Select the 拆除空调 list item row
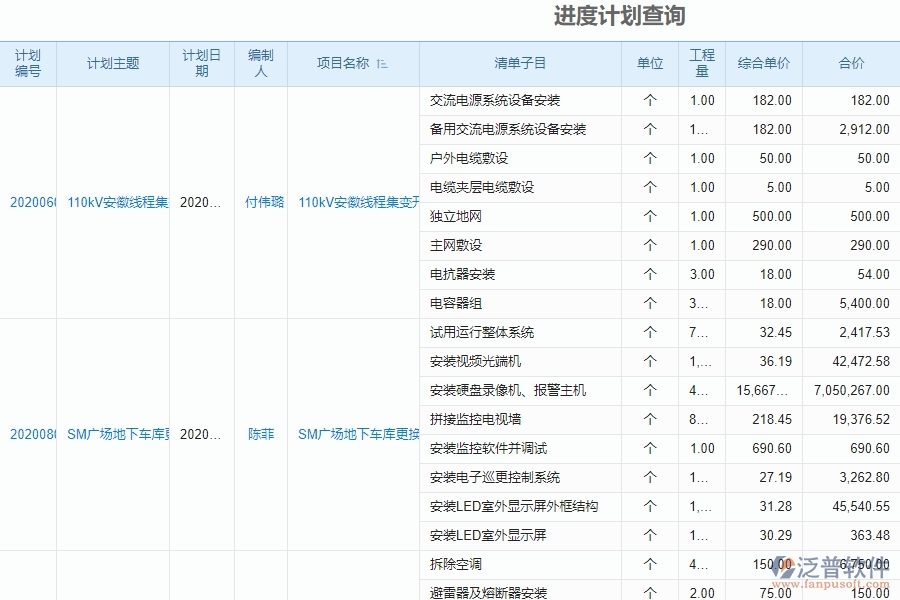Image resolution: width=900 pixels, height=600 pixels. click(450, 565)
